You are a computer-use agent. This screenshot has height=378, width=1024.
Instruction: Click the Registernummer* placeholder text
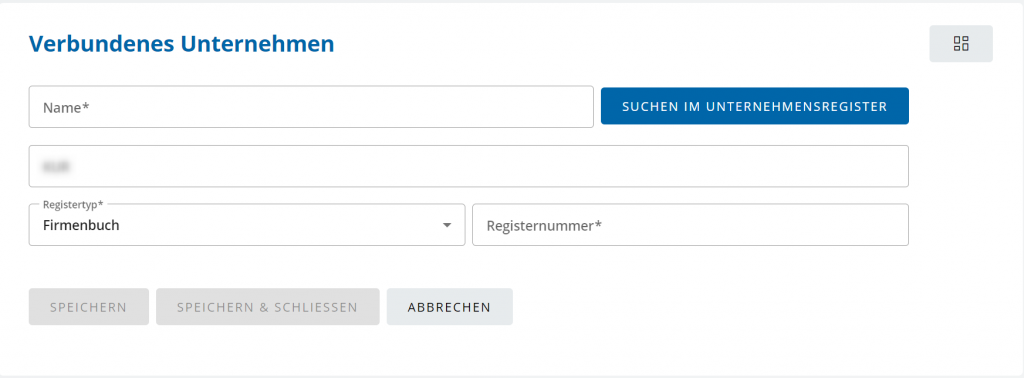coord(544,226)
